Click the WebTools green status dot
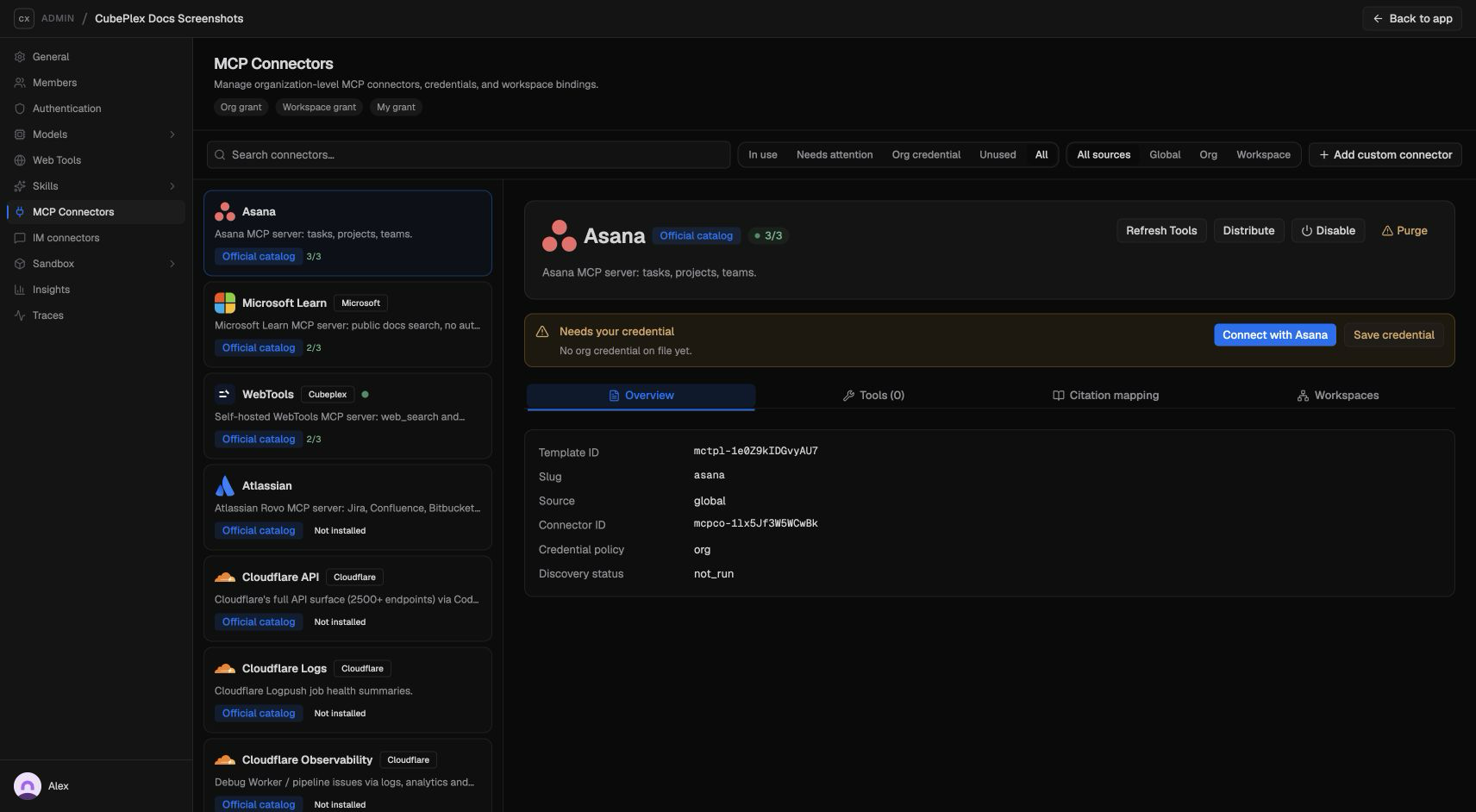The image size is (1476, 812). pyautogui.click(x=365, y=394)
